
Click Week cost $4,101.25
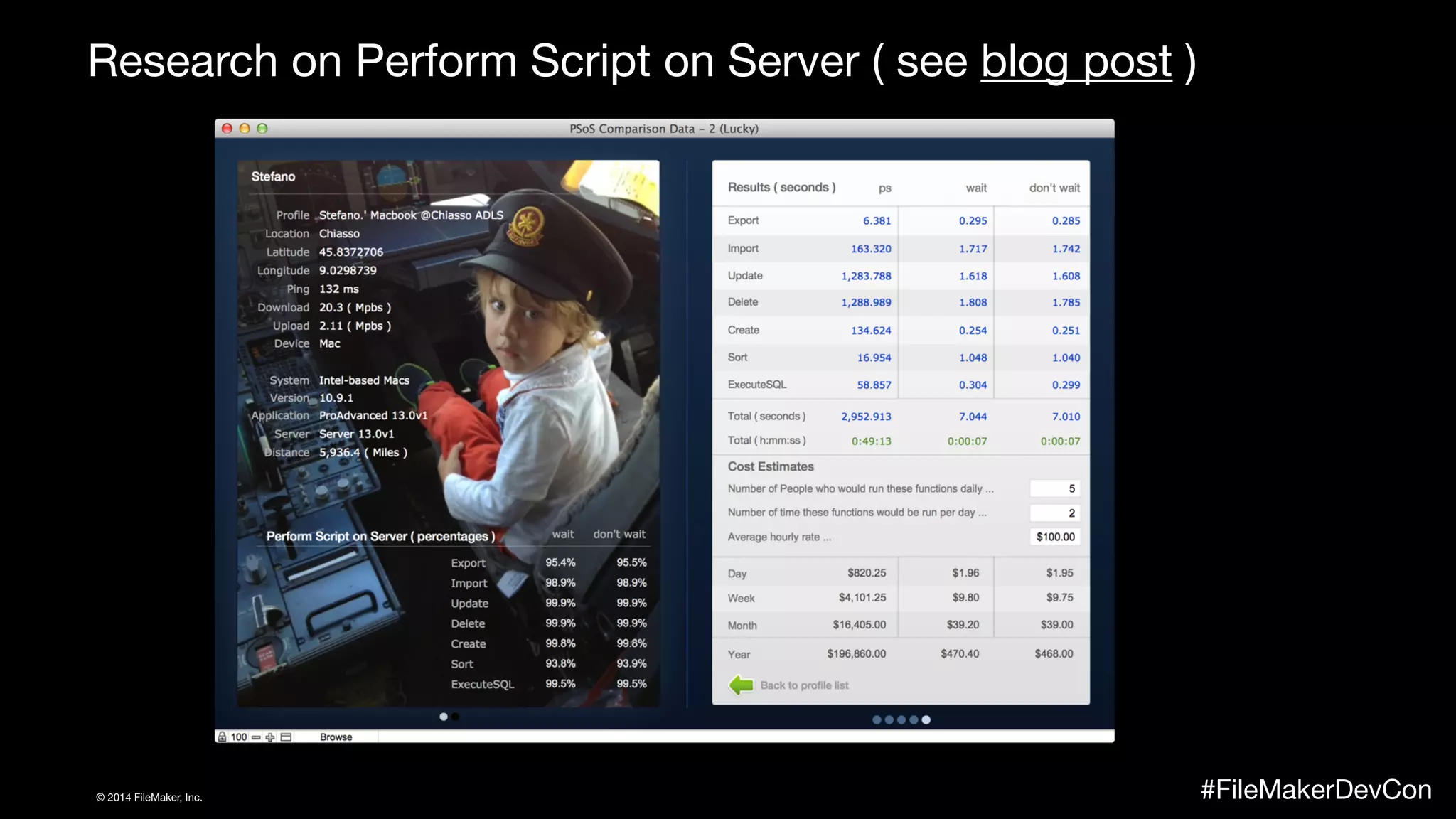pos(862,597)
